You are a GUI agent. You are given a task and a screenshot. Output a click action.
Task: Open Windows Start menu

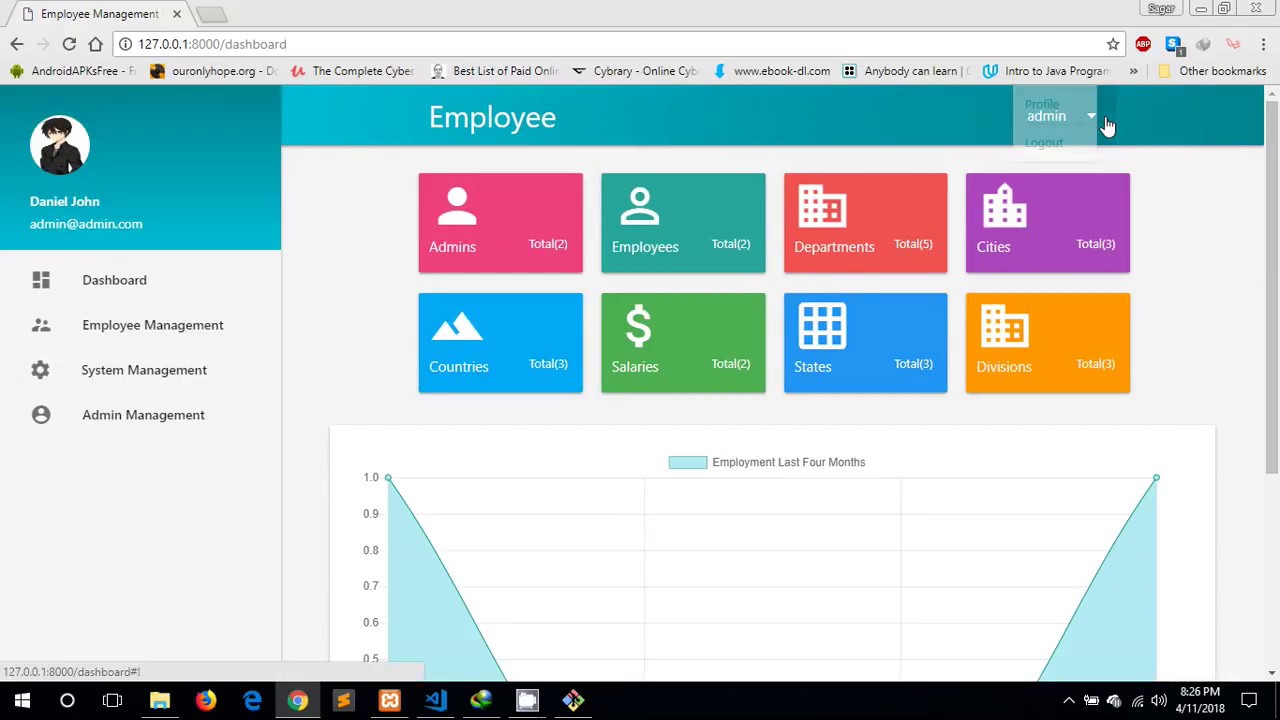tap(22, 700)
